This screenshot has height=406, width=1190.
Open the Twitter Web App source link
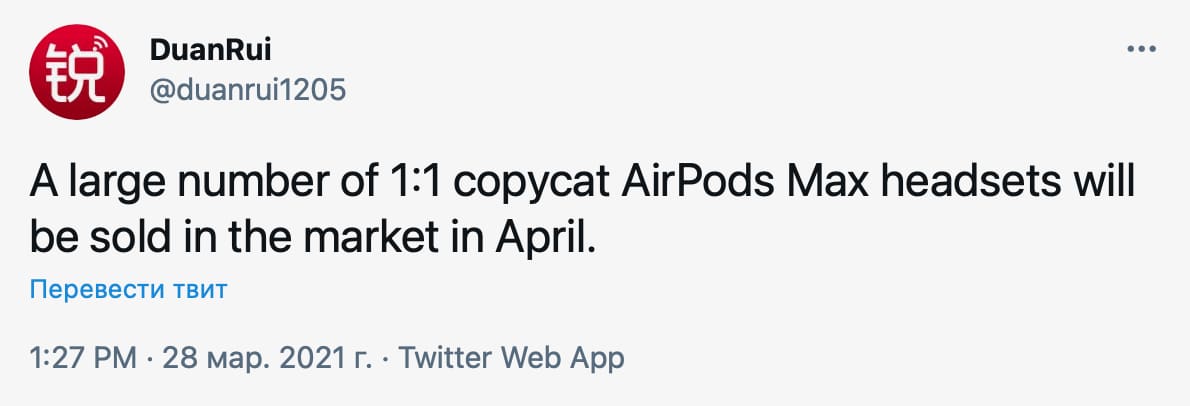(x=511, y=358)
